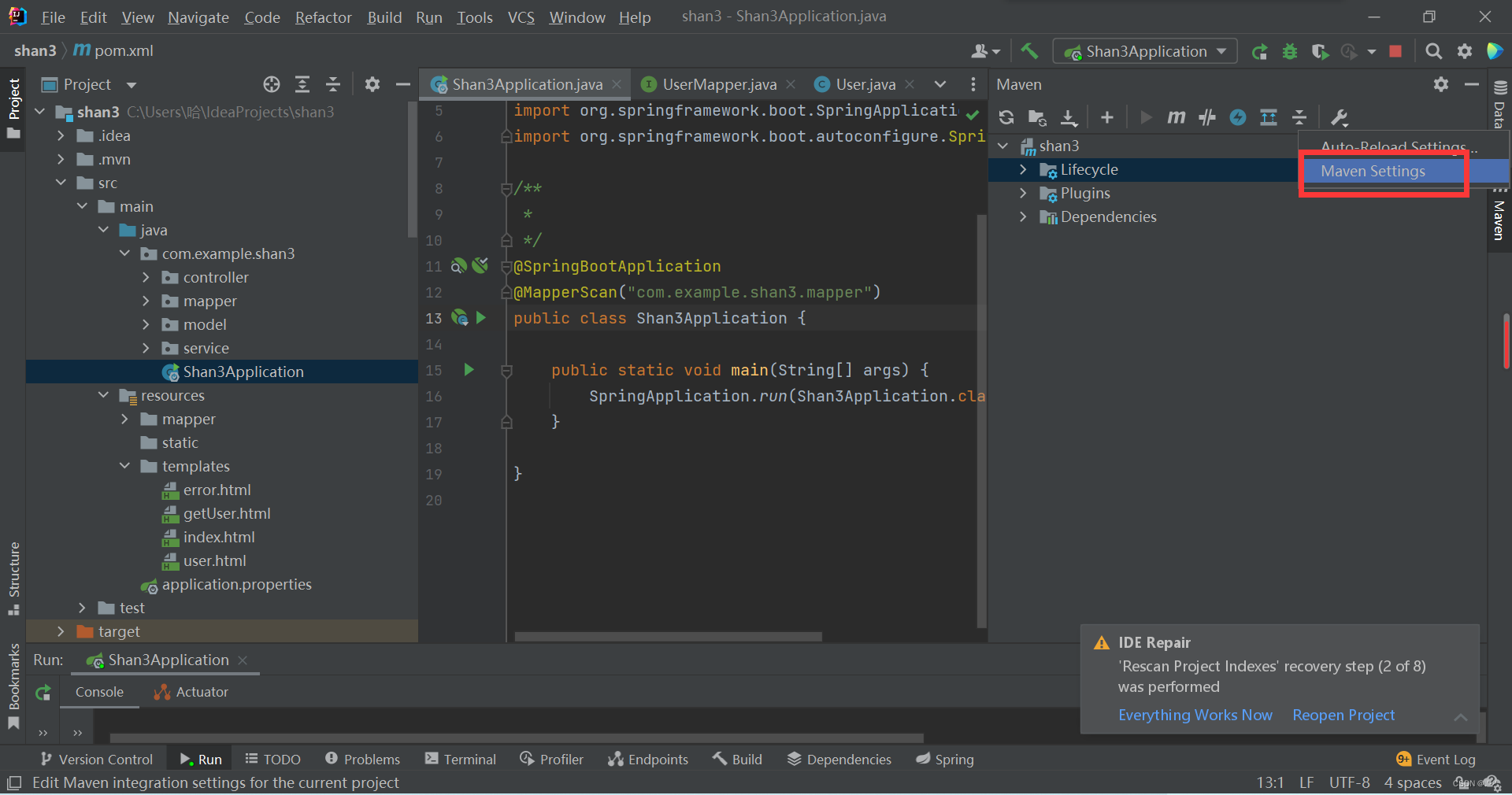The image size is (1512, 795).
Task: Click the Reopen Project link
Action: [1343, 715]
